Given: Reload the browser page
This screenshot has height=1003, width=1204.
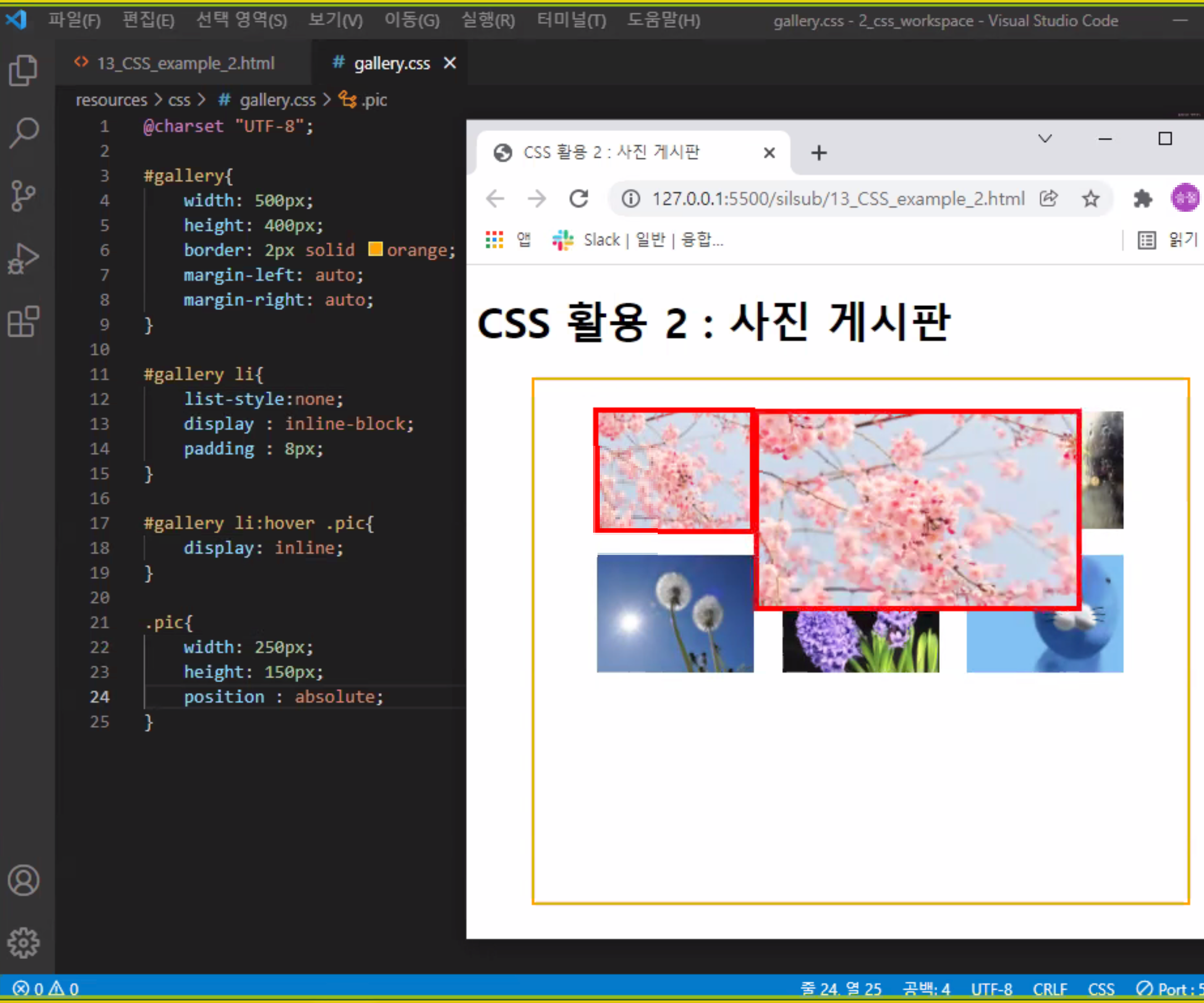Looking at the screenshot, I should [x=579, y=199].
